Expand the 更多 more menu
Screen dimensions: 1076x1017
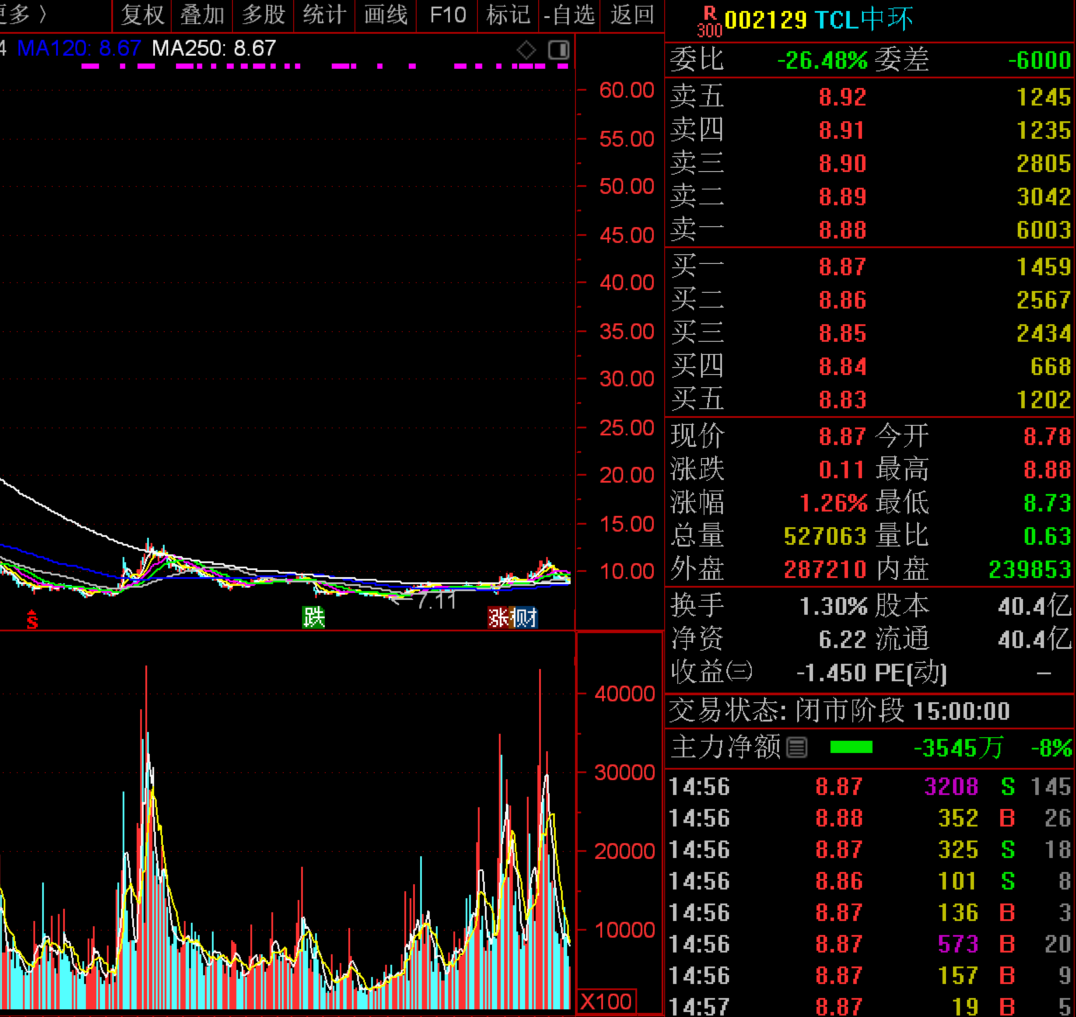tap(24, 15)
